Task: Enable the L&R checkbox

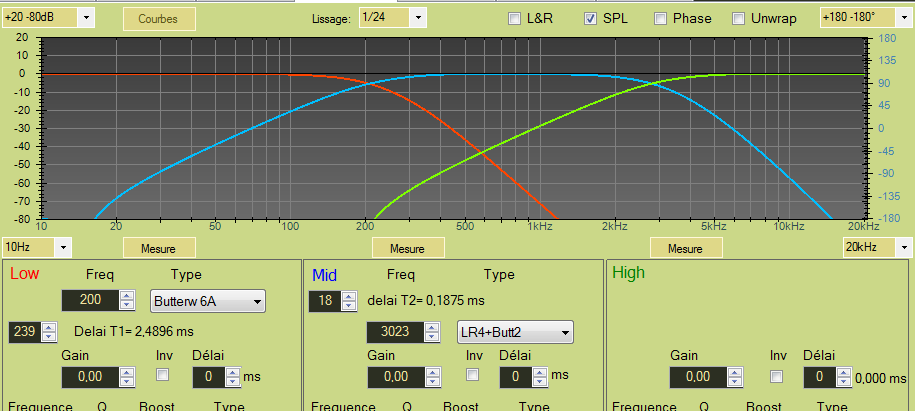Action: point(514,18)
